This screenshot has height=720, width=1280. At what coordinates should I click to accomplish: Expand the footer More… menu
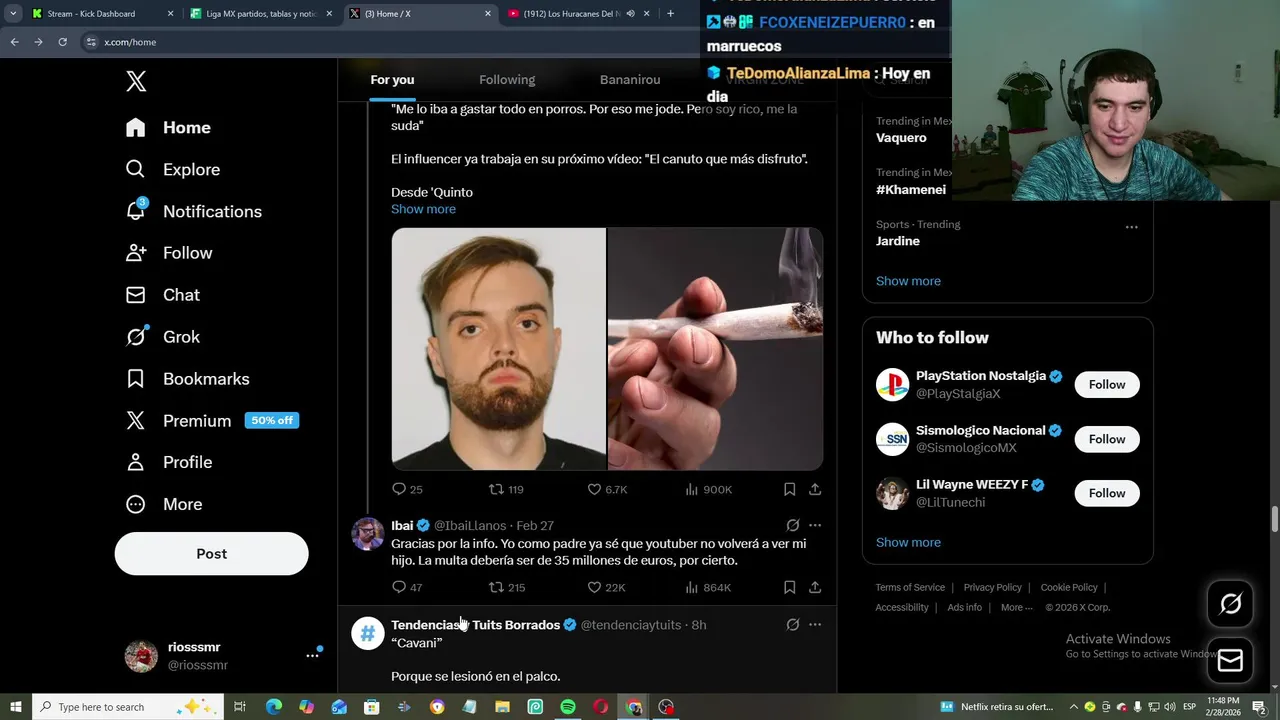coord(1017,607)
